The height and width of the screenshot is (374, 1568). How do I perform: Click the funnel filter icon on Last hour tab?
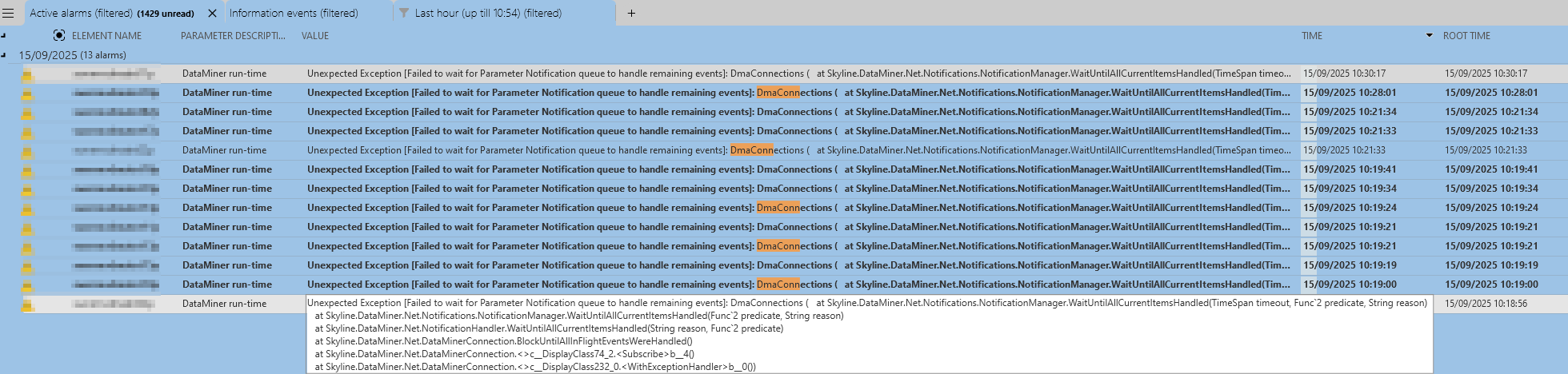pyautogui.click(x=404, y=13)
